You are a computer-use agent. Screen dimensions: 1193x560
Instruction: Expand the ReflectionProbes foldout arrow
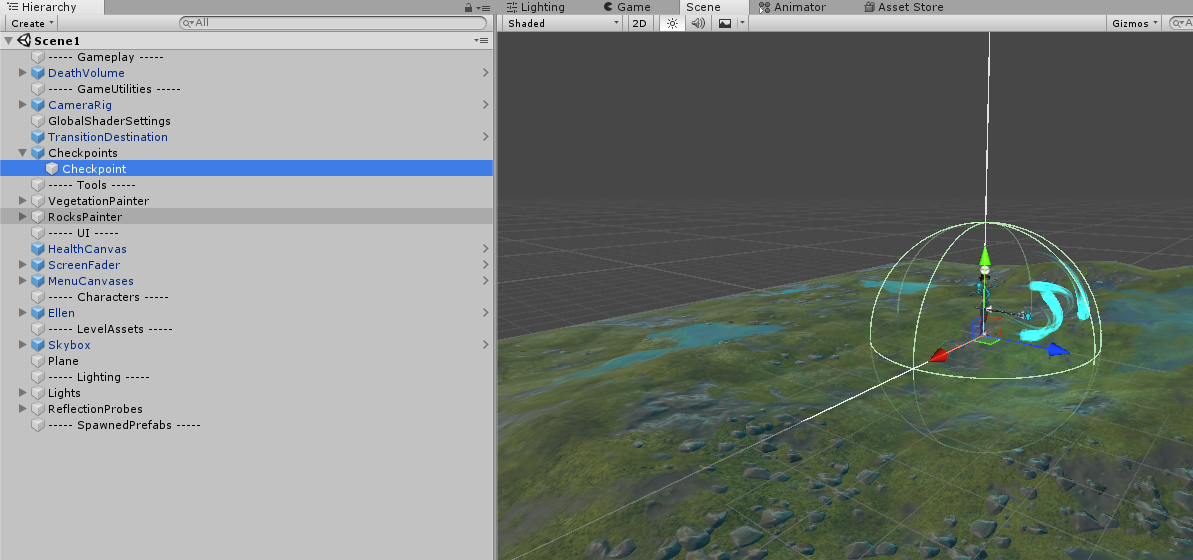click(x=23, y=409)
